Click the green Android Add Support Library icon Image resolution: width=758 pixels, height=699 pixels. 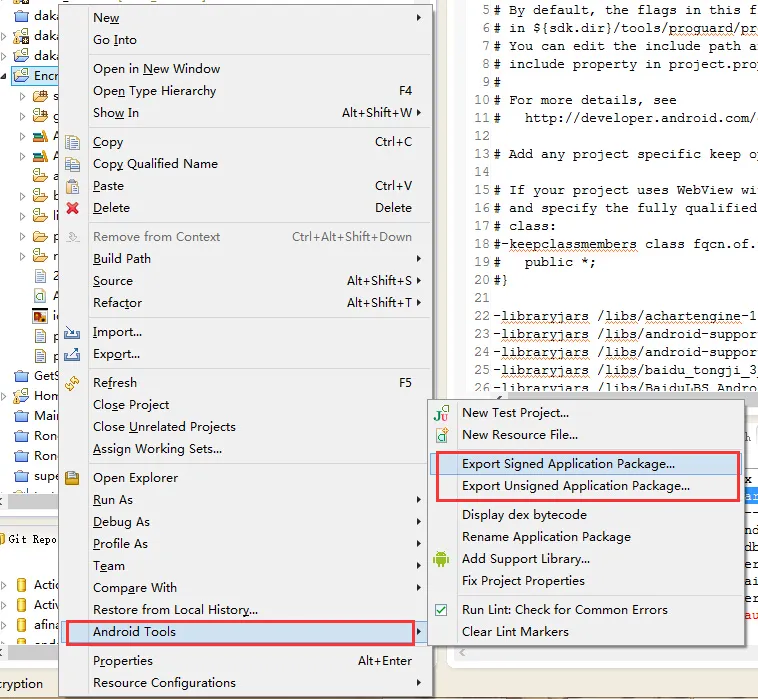(x=441, y=559)
